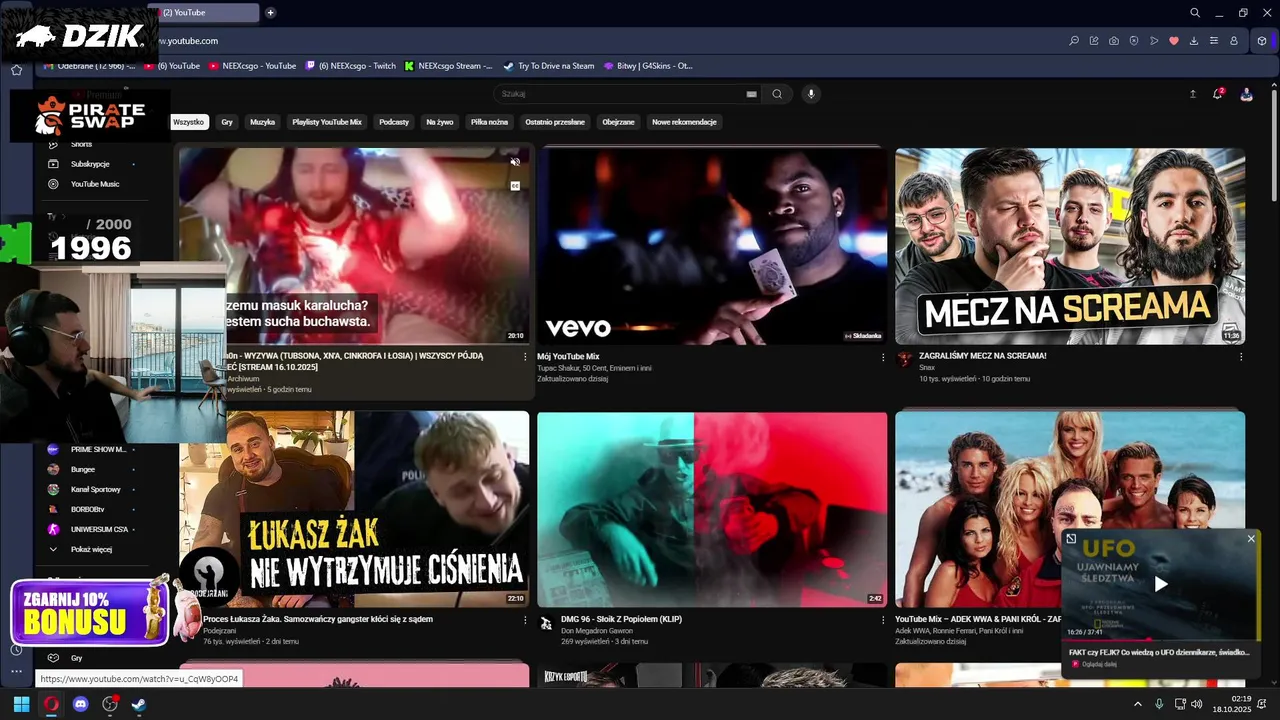This screenshot has height=720, width=1280.
Task: Select 'Nowe rekomendacje' filter chip
Action: pyautogui.click(x=684, y=122)
